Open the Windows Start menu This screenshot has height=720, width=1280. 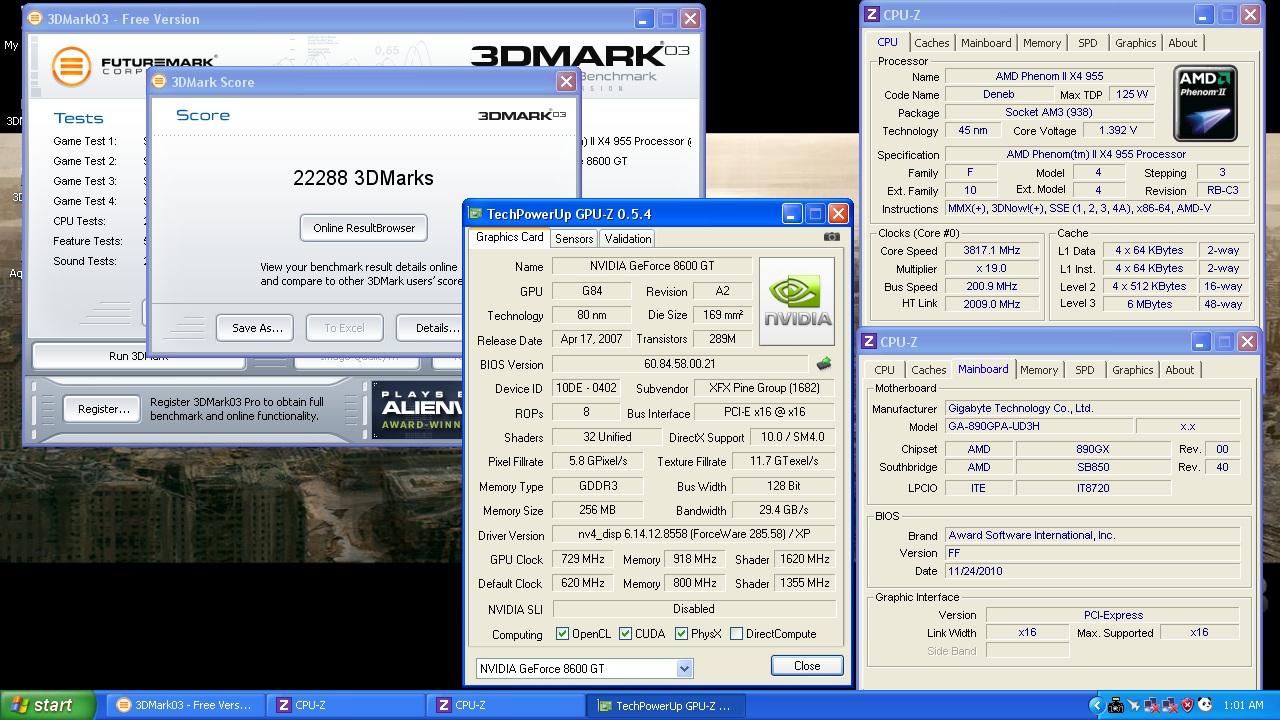coord(48,705)
